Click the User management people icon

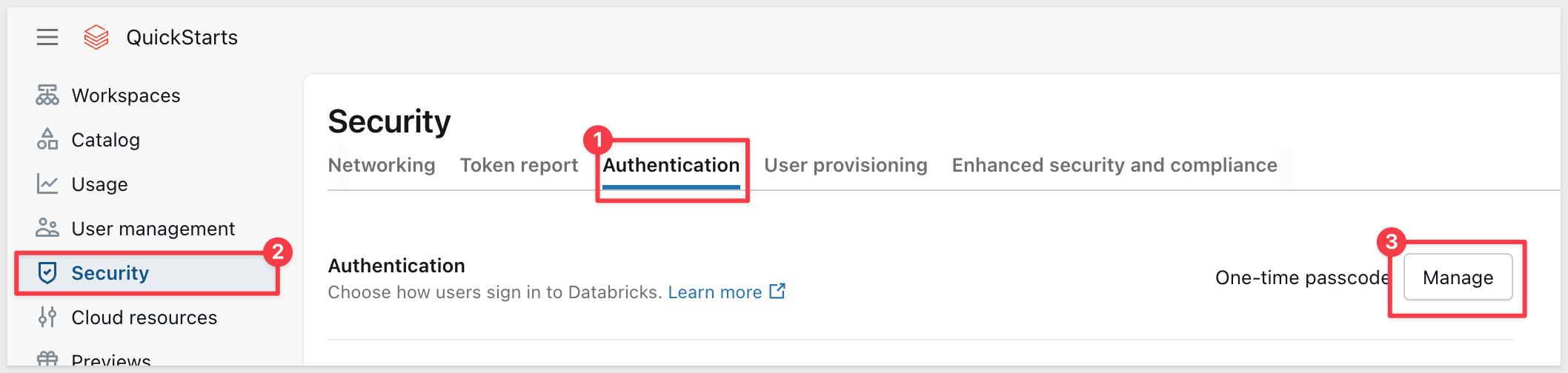pyautogui.click(x=47, y=228)
